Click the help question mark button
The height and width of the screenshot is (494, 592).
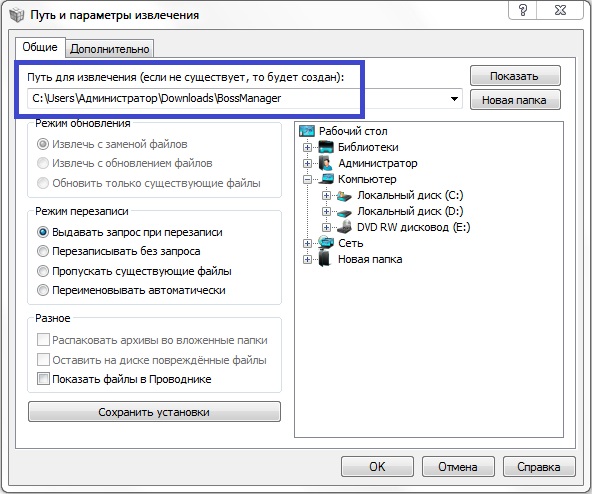point(523,10)
